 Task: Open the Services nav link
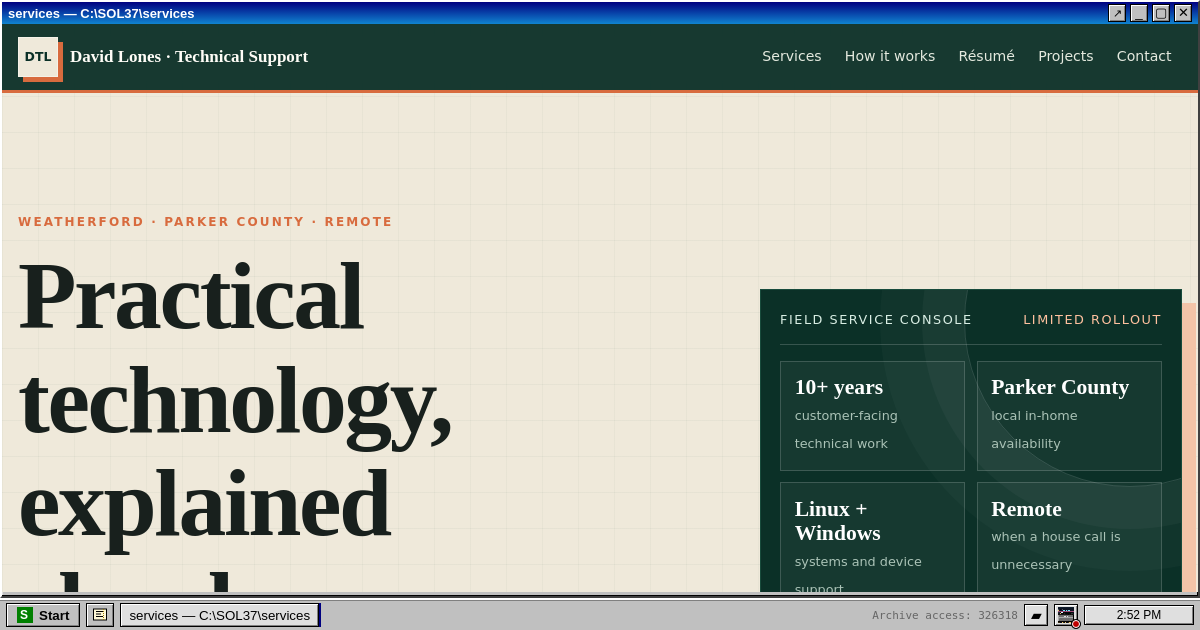coord(792,56)
